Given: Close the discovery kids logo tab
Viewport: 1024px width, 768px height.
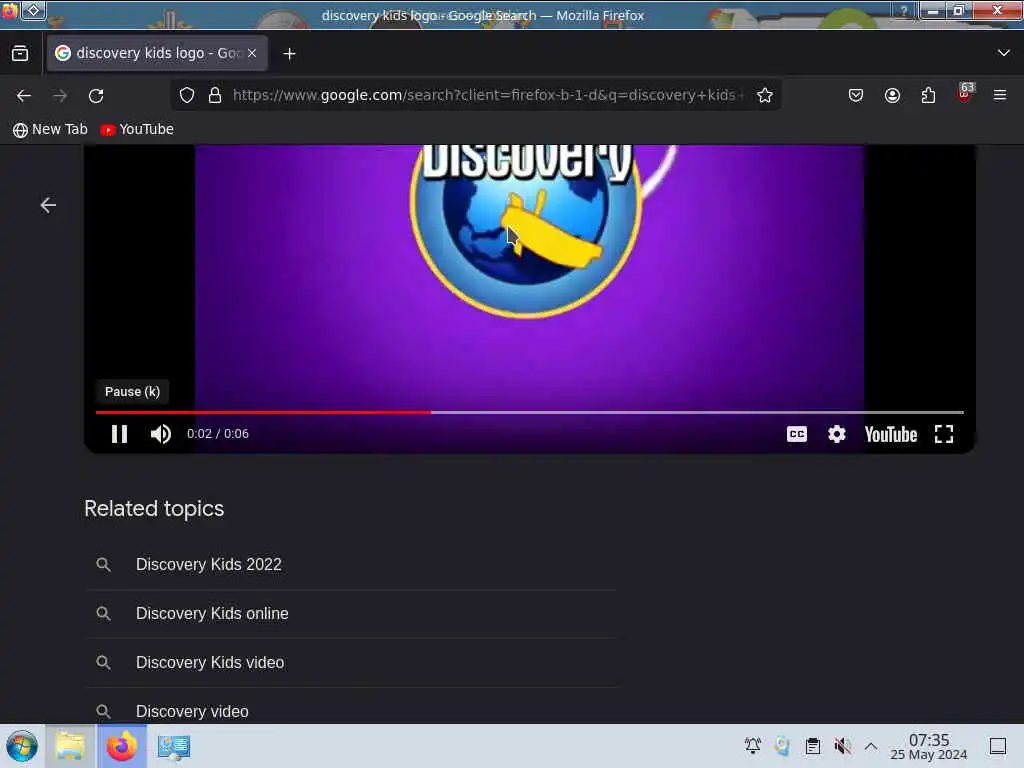Looking at the screenshot, I should (x=252, y=53).
